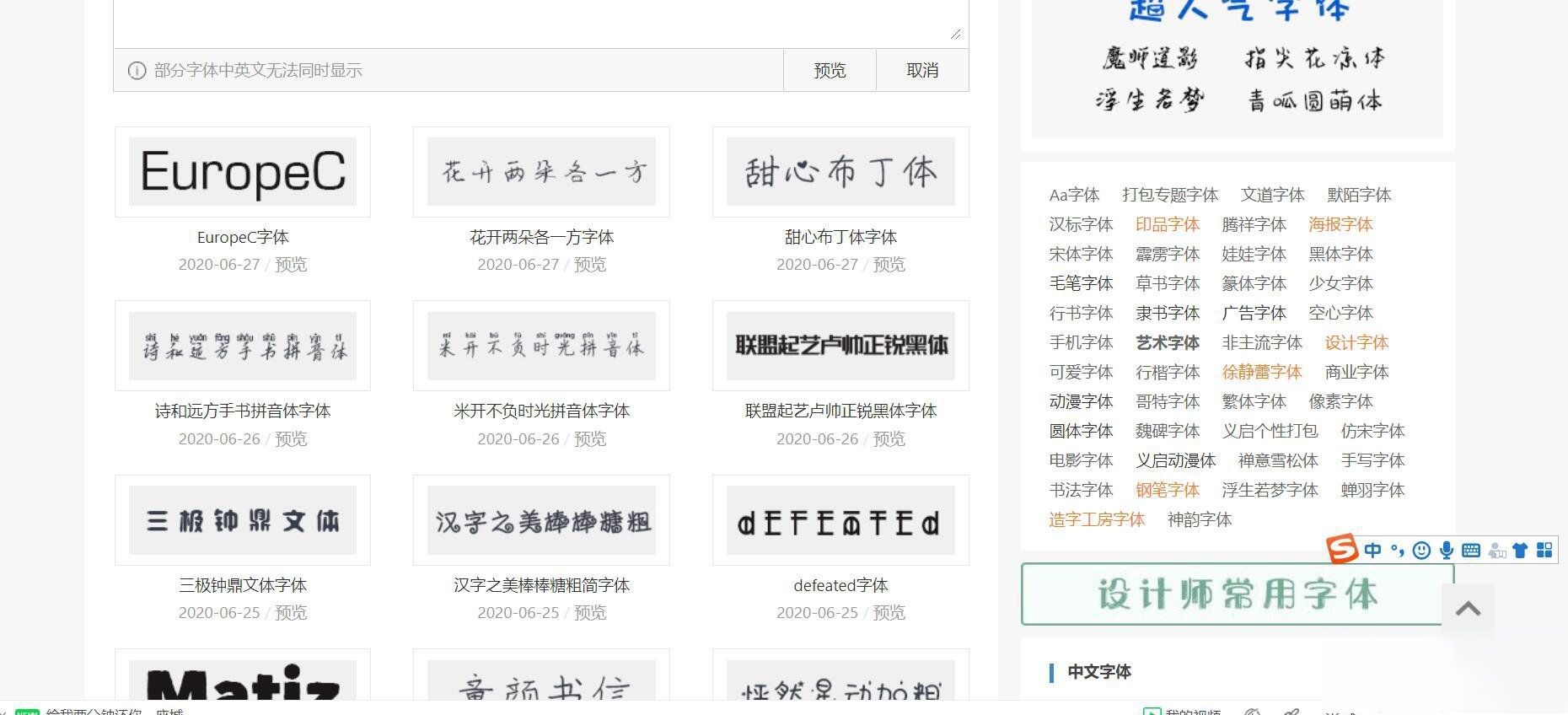Viewport: 1568px width, 715px height.
Task: Open the soft keyboard in Sogou bar
Action: point(1471,551)
